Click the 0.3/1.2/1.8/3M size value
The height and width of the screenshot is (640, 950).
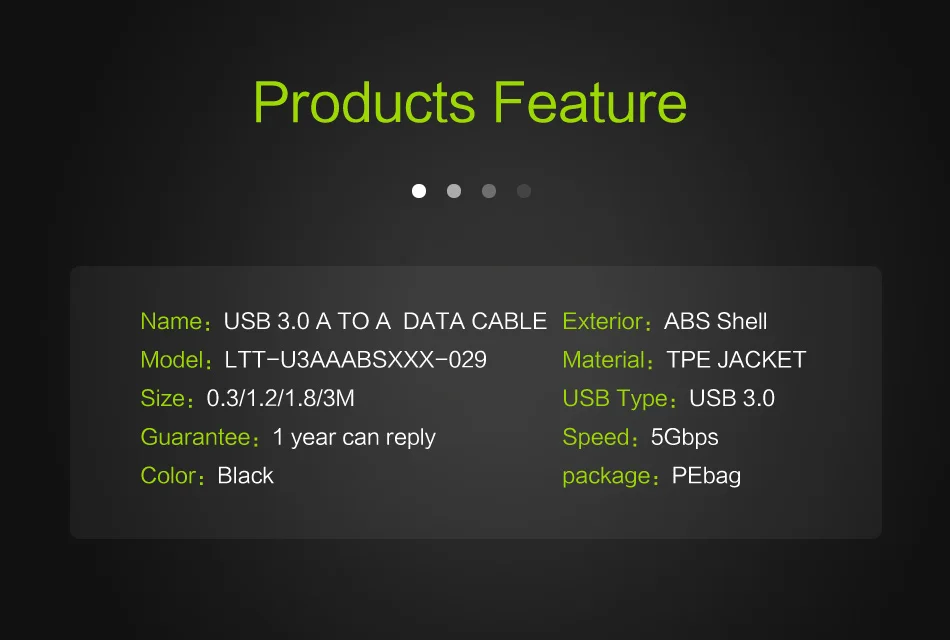(x=281, y=399)
